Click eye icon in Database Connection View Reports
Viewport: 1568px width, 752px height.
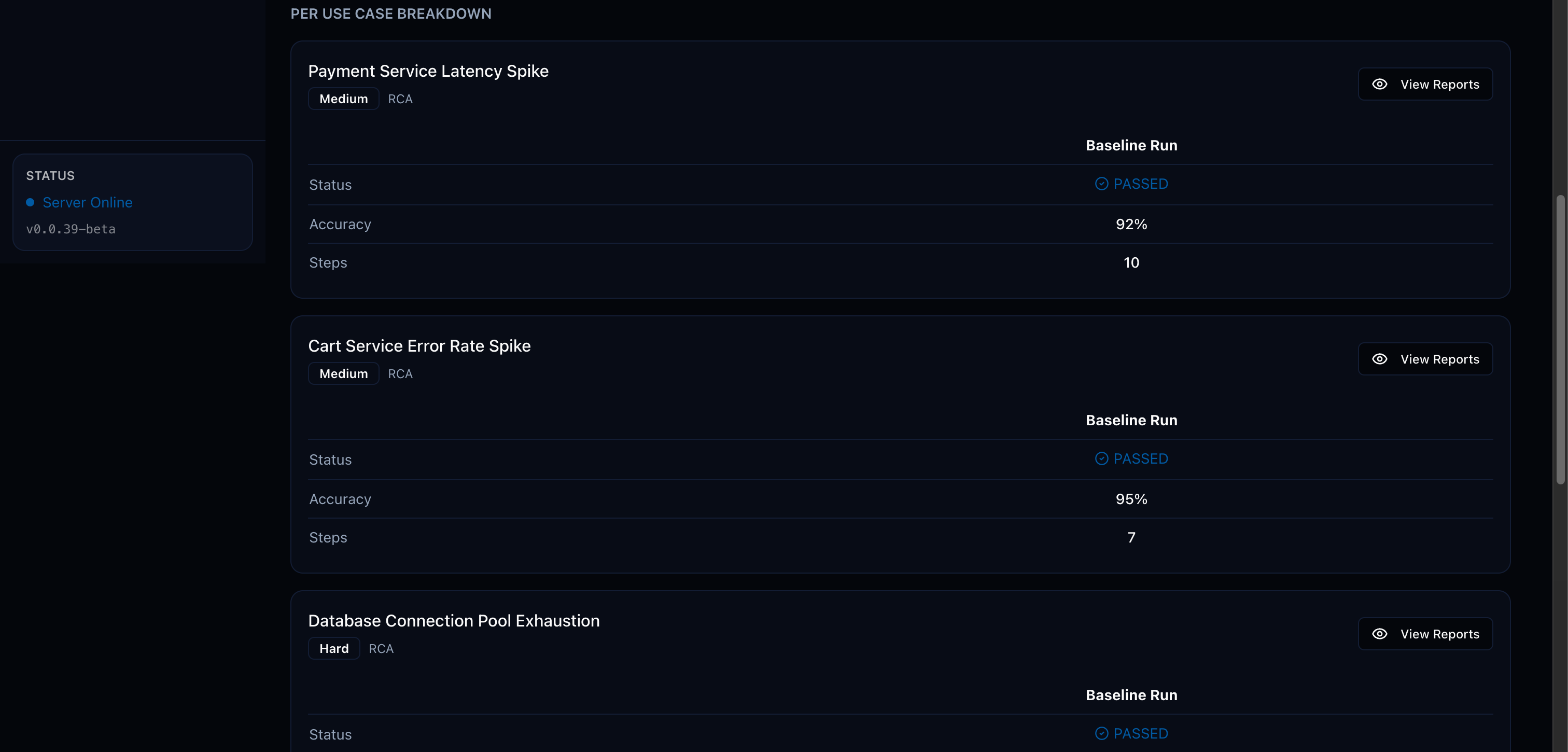(x=1379, y=634)
